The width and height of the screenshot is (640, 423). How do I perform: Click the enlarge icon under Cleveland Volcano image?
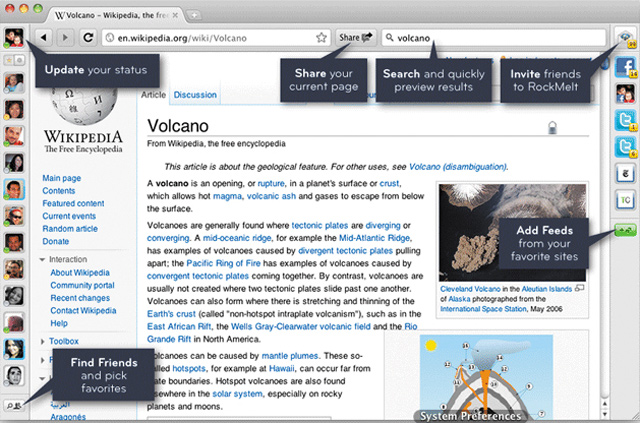pos(579,288)
